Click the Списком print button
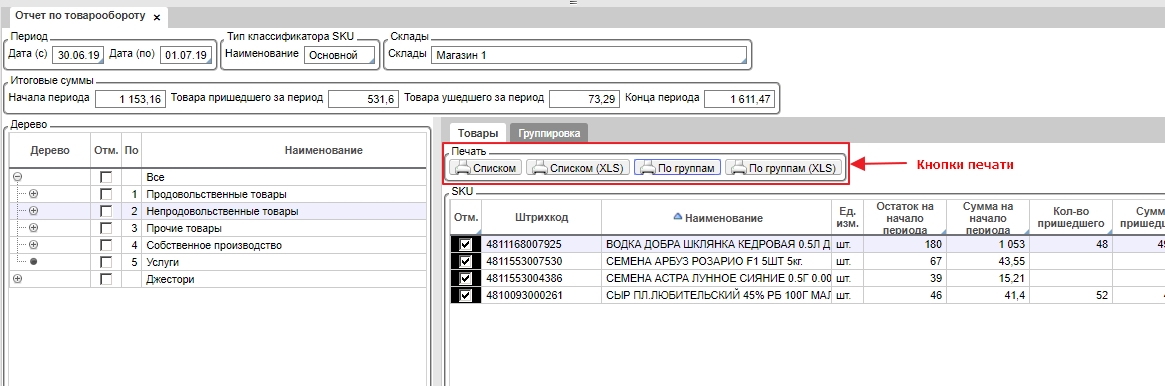 (x=486, y=168)
